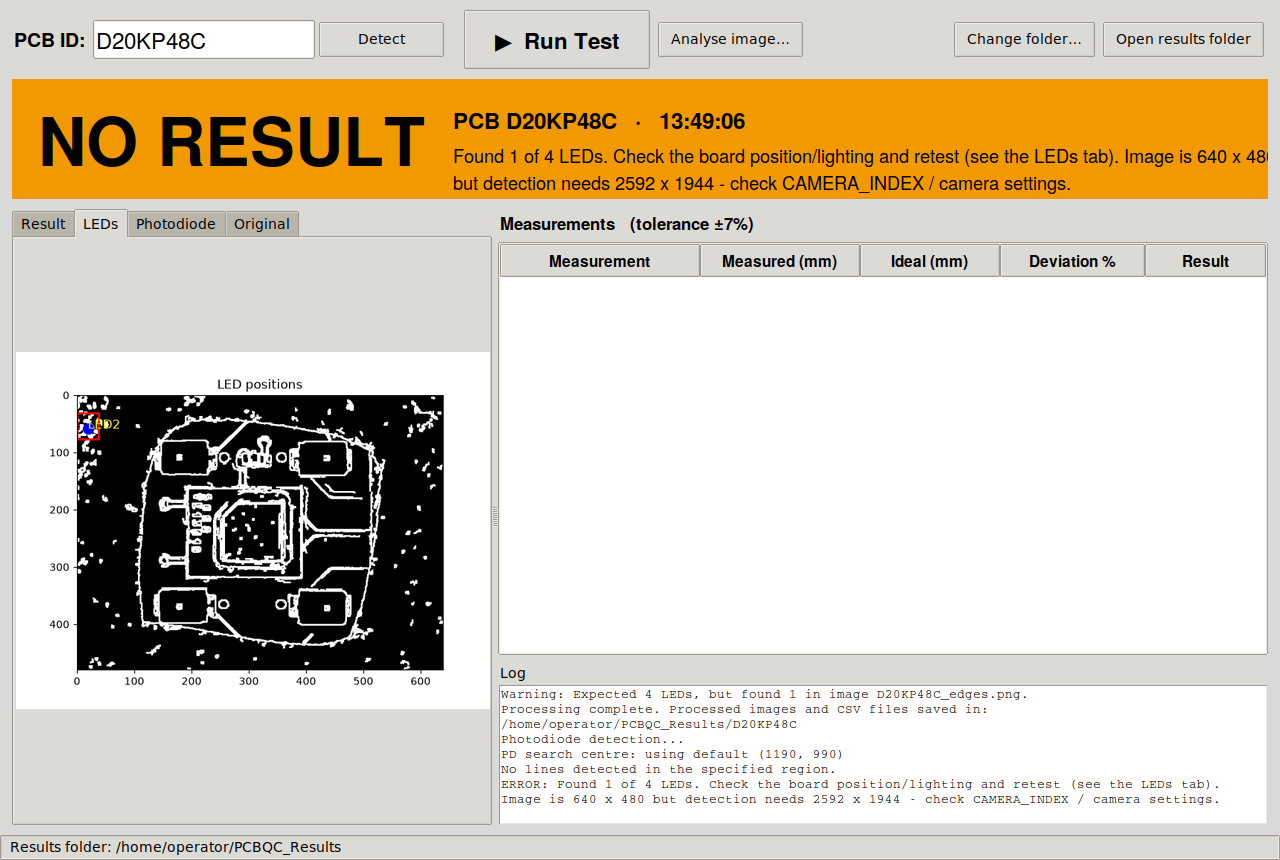This screenshot has width=1280, height=860.
Task: Sort by Measured (mm) column header
Action: pyautogui.click(x=780, y=261)
